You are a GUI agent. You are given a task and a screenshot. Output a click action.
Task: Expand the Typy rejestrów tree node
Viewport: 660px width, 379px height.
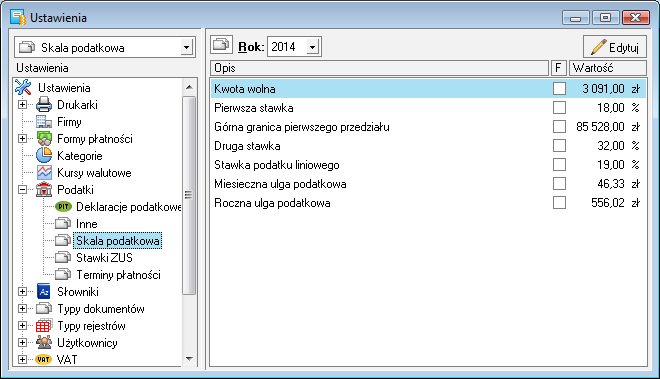(22, 326)
